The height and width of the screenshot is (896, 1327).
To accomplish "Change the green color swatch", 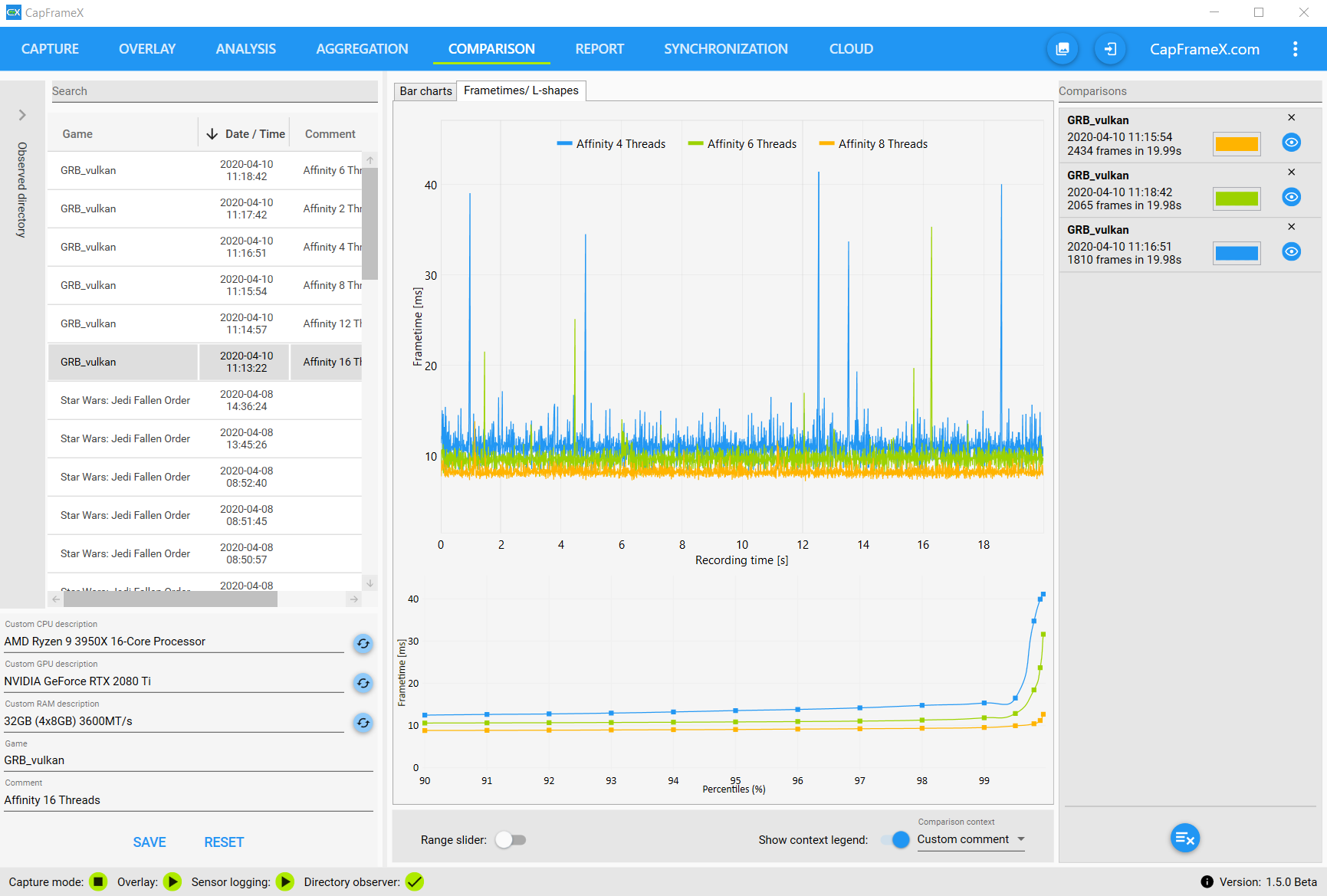I will [1237, 199].
